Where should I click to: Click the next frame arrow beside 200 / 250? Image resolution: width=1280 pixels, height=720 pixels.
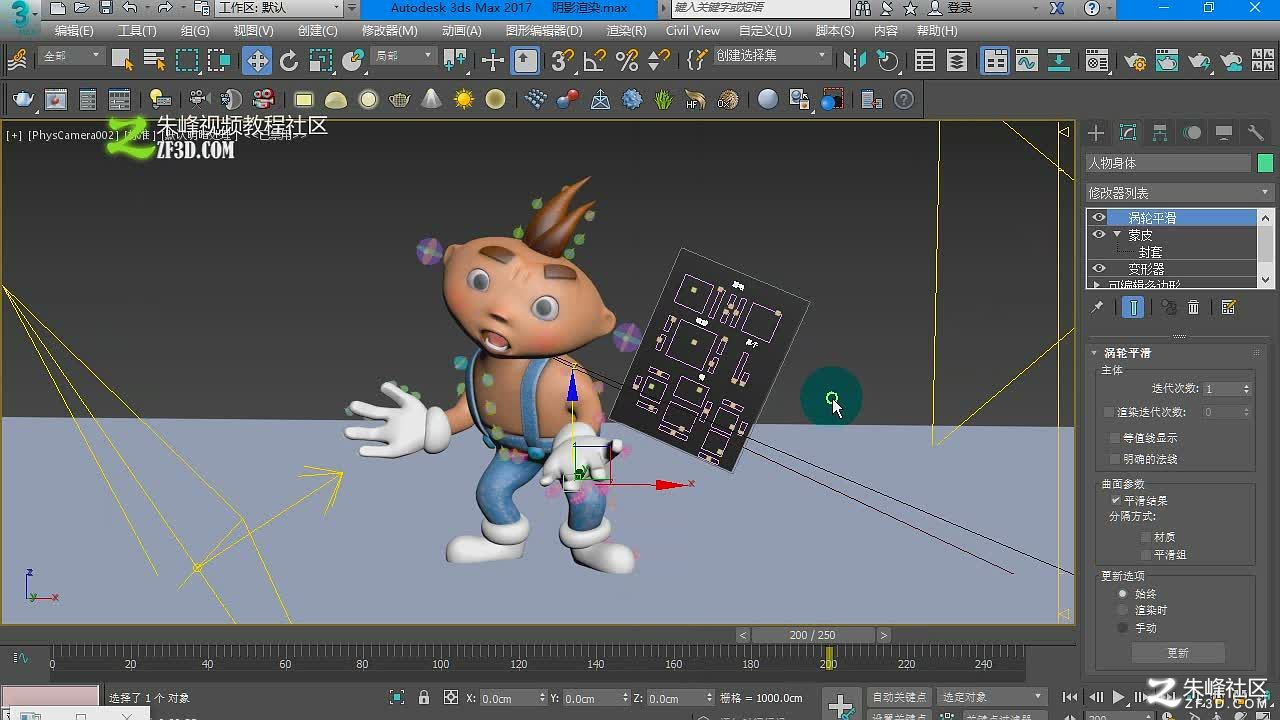pyautogui.click(x=883, y=635)
